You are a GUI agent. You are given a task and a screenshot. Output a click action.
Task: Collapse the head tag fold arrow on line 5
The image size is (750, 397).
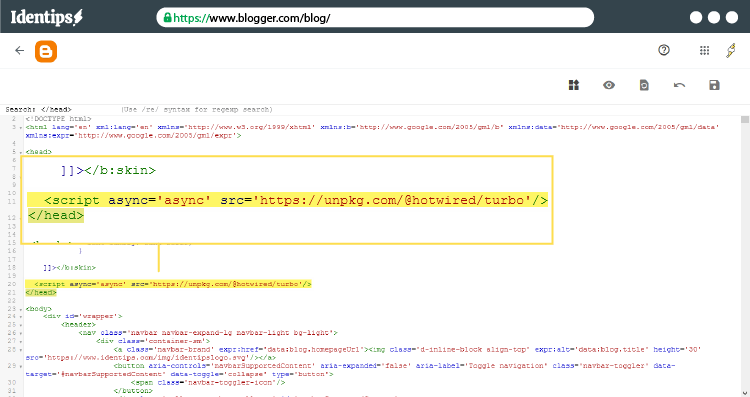click(x=21, y=152)
